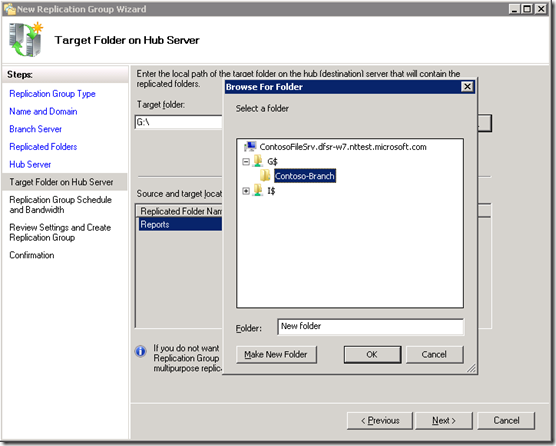The height and width of the screenshot is (446, 556).
Task: Expand the I$ tree node
Action: pos(246,191)
